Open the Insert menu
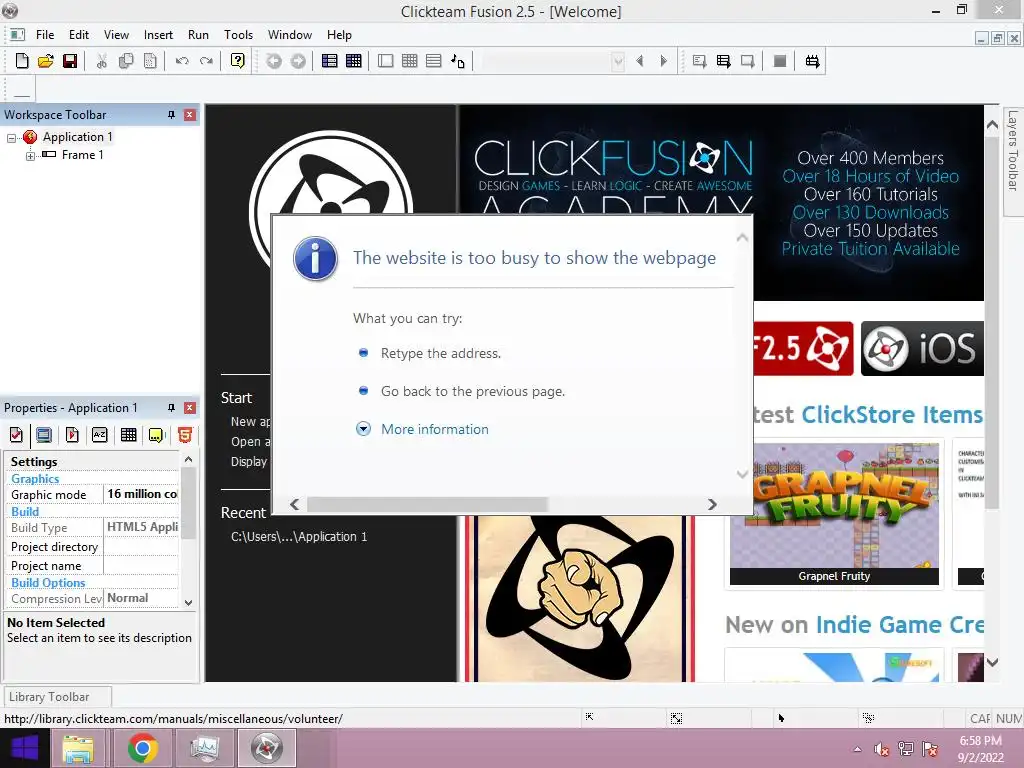 coord(158,35)
